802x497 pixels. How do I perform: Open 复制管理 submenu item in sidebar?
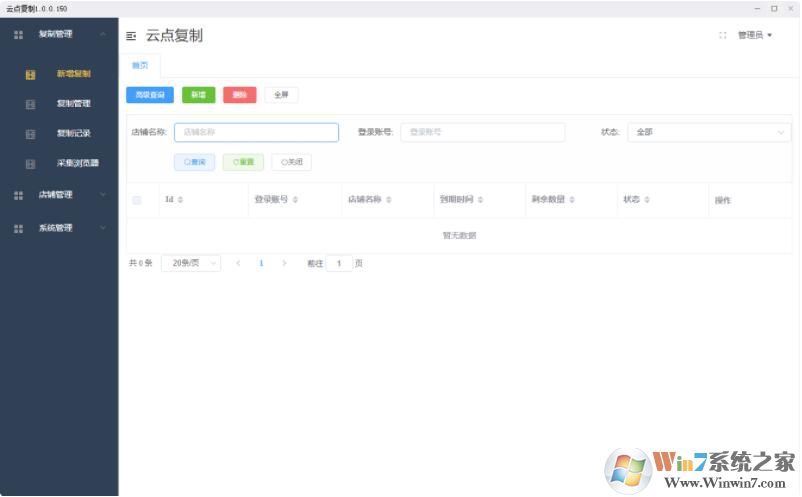[x=73, y=104]
